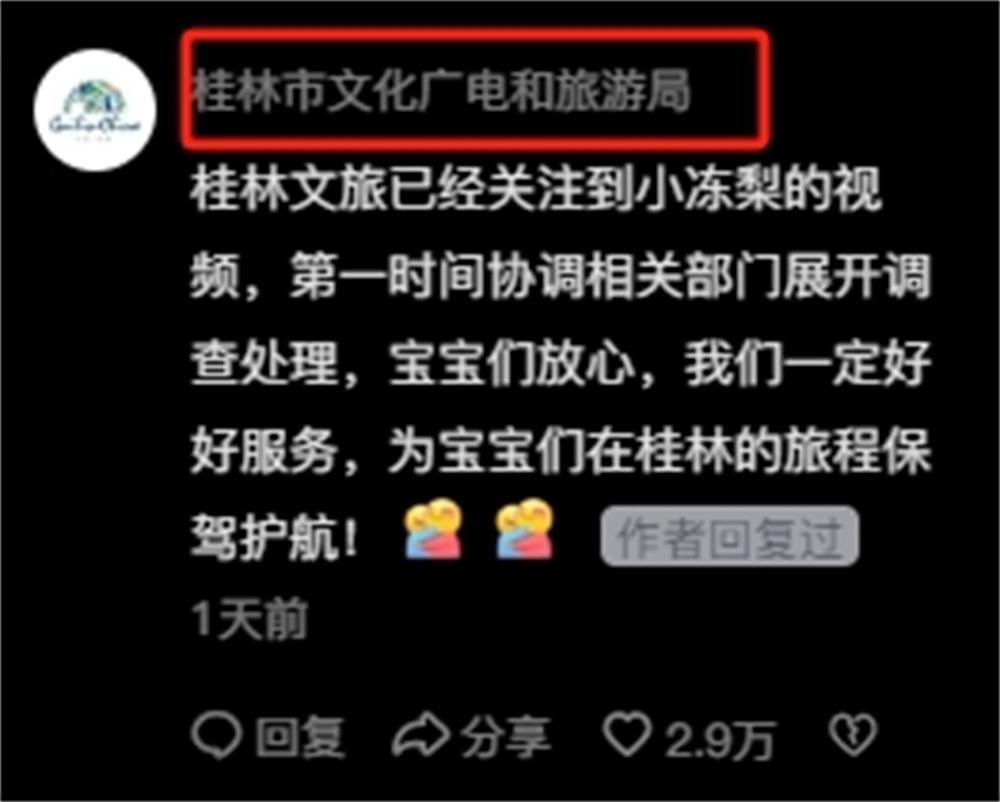Dislike the comment with the broken heart icon

(853, 735)
